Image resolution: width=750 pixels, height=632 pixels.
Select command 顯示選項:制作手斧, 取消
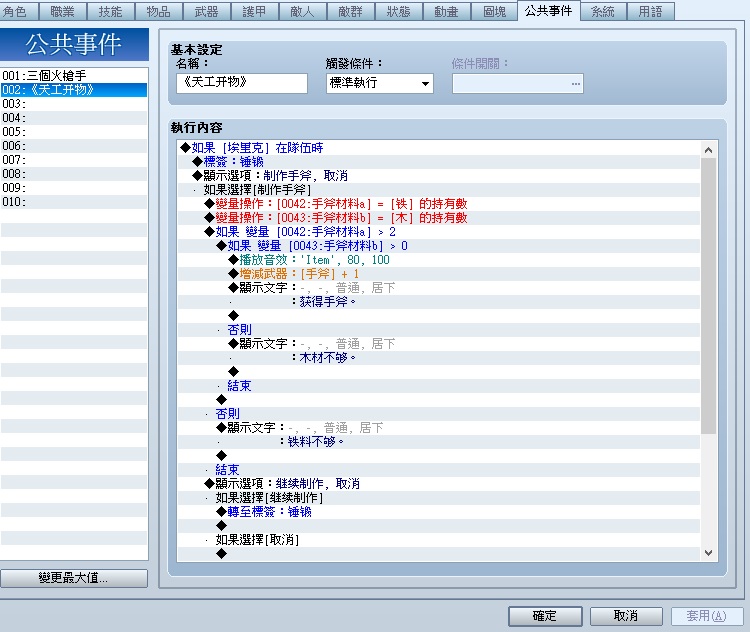[x=439, y=176]
